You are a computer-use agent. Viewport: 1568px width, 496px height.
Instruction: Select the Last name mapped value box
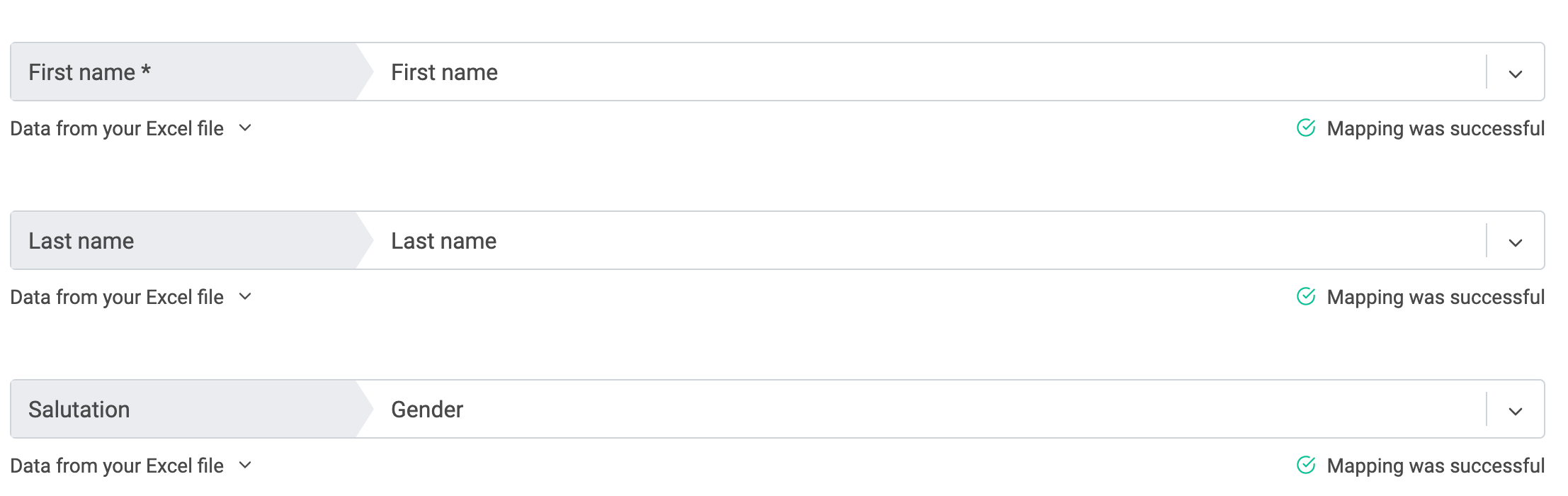pos(921,241)
